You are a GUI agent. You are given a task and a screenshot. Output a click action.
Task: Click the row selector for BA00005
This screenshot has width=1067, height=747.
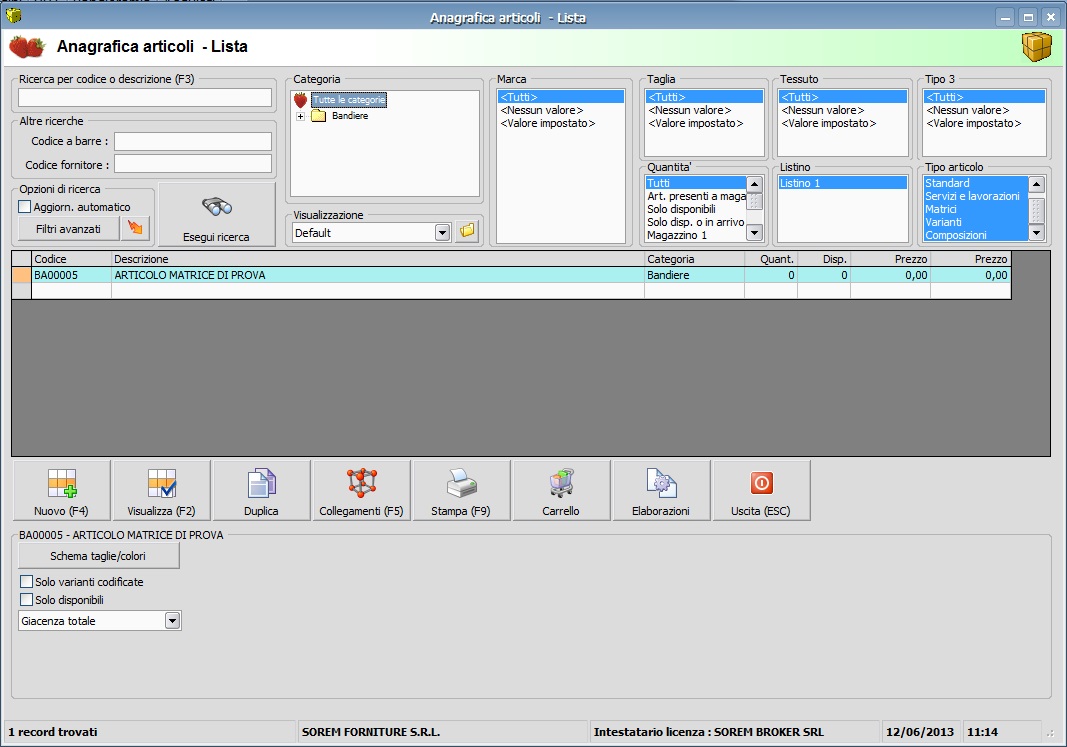click(22, 275)
